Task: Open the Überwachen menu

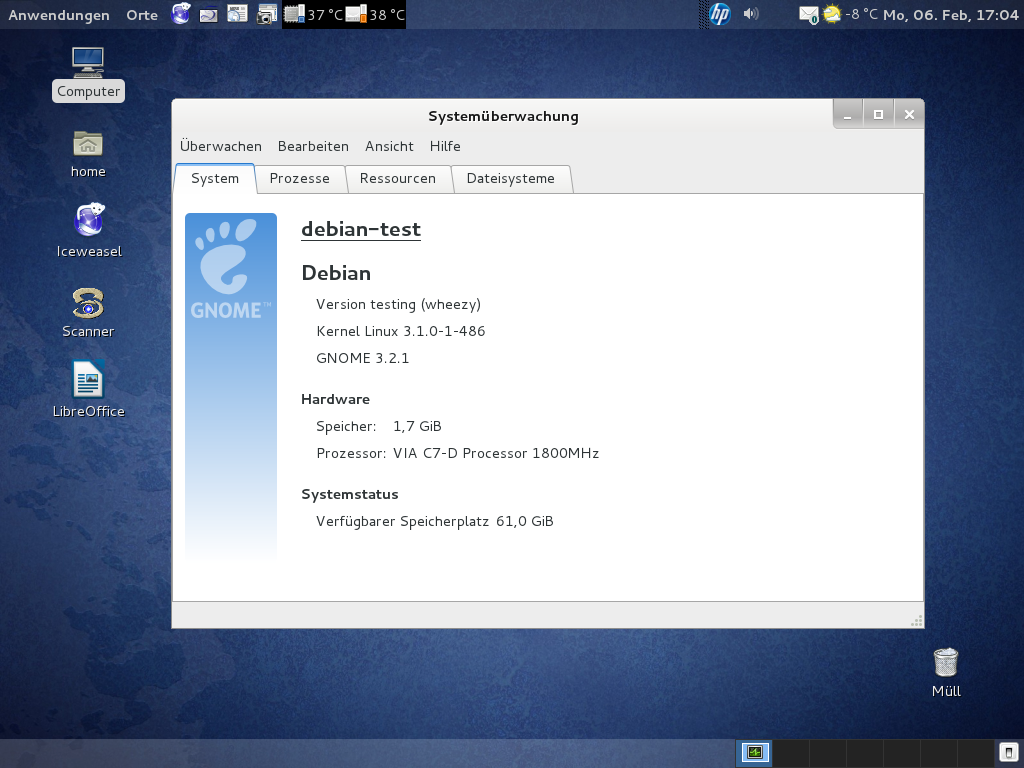Action: [x=221, y=146]
